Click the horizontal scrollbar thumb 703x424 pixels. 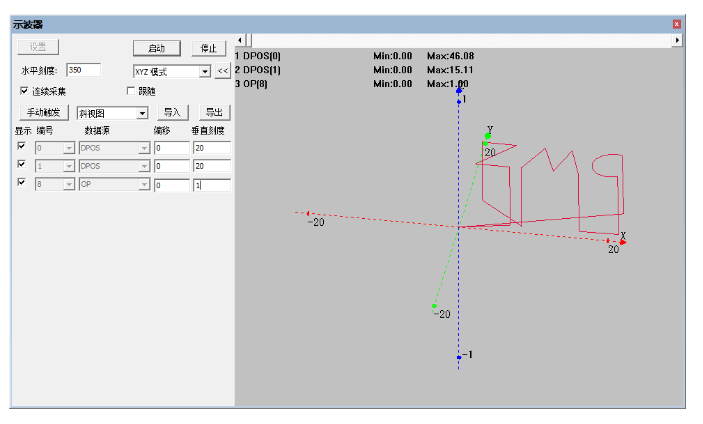(249, 40)
